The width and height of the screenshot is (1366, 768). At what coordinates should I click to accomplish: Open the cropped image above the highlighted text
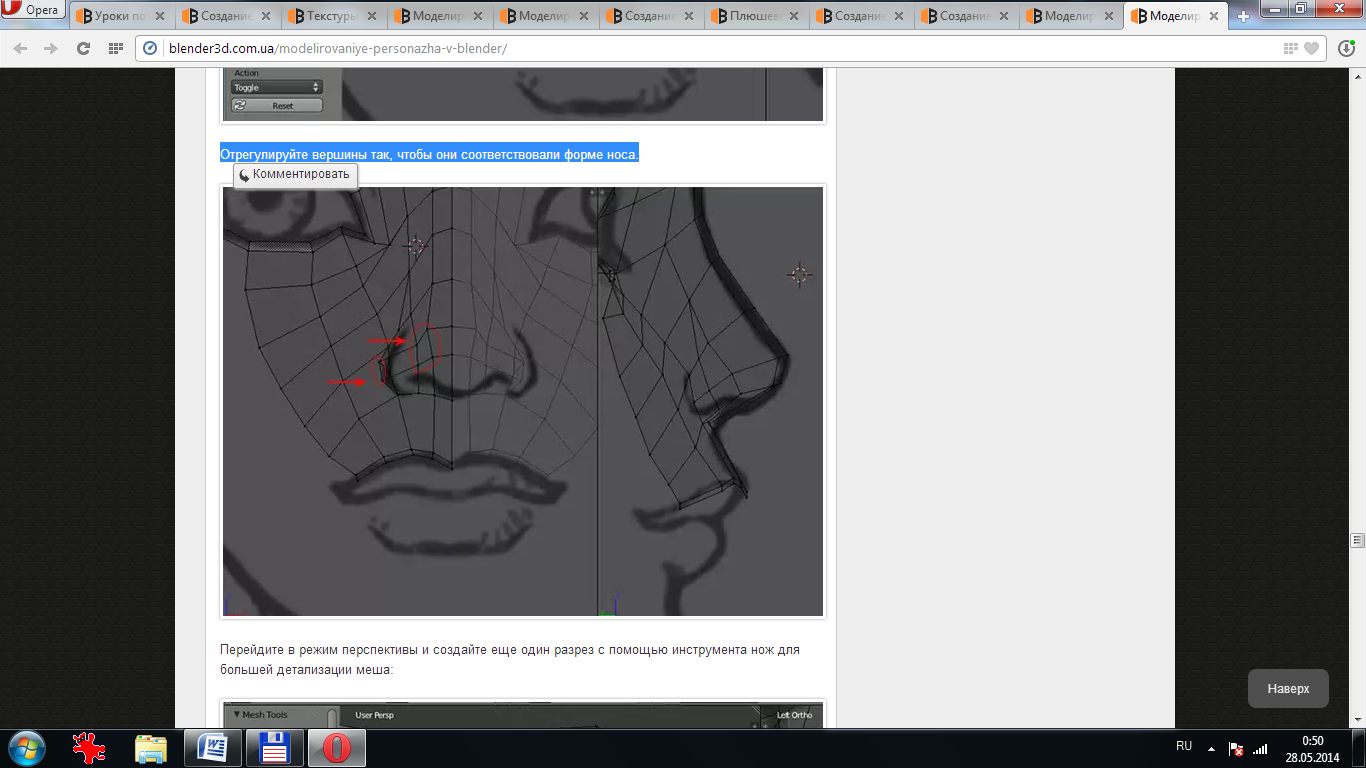pos(523,95)
